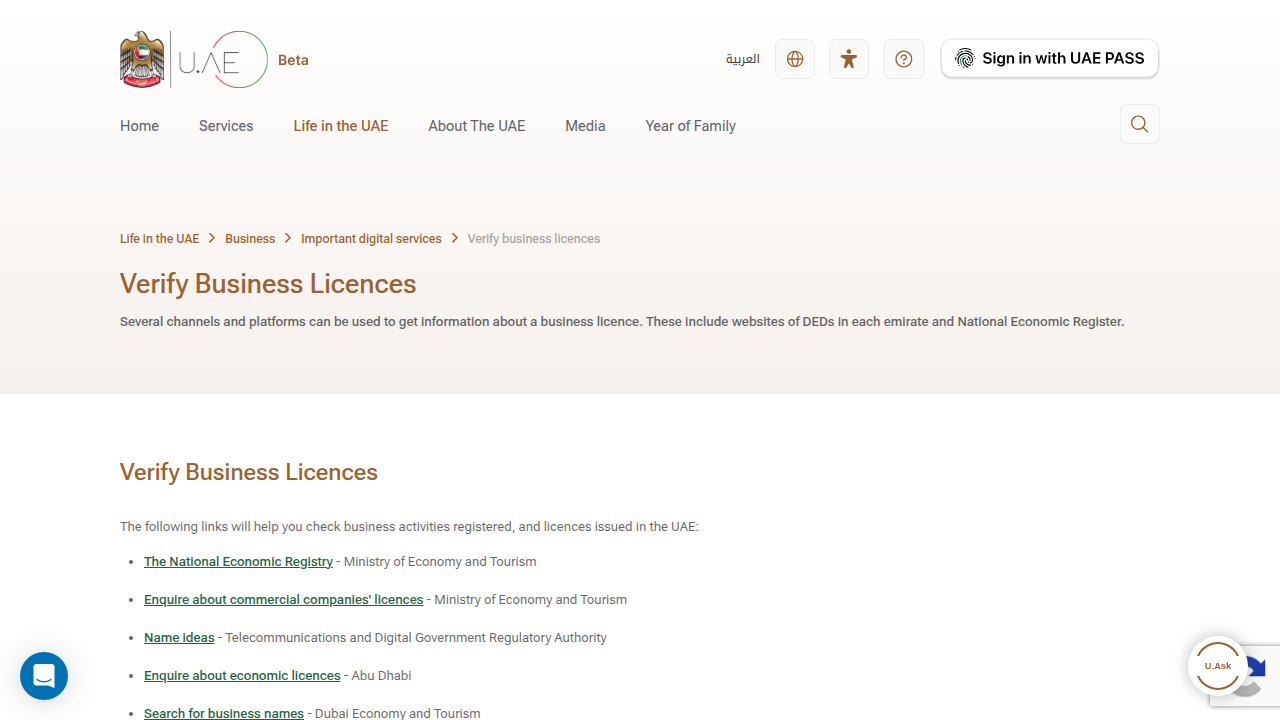The width and height of the screenshot is (1280, 720).
Task: Click Important digital services breadcrumb
Action: [x=371, y=239]
